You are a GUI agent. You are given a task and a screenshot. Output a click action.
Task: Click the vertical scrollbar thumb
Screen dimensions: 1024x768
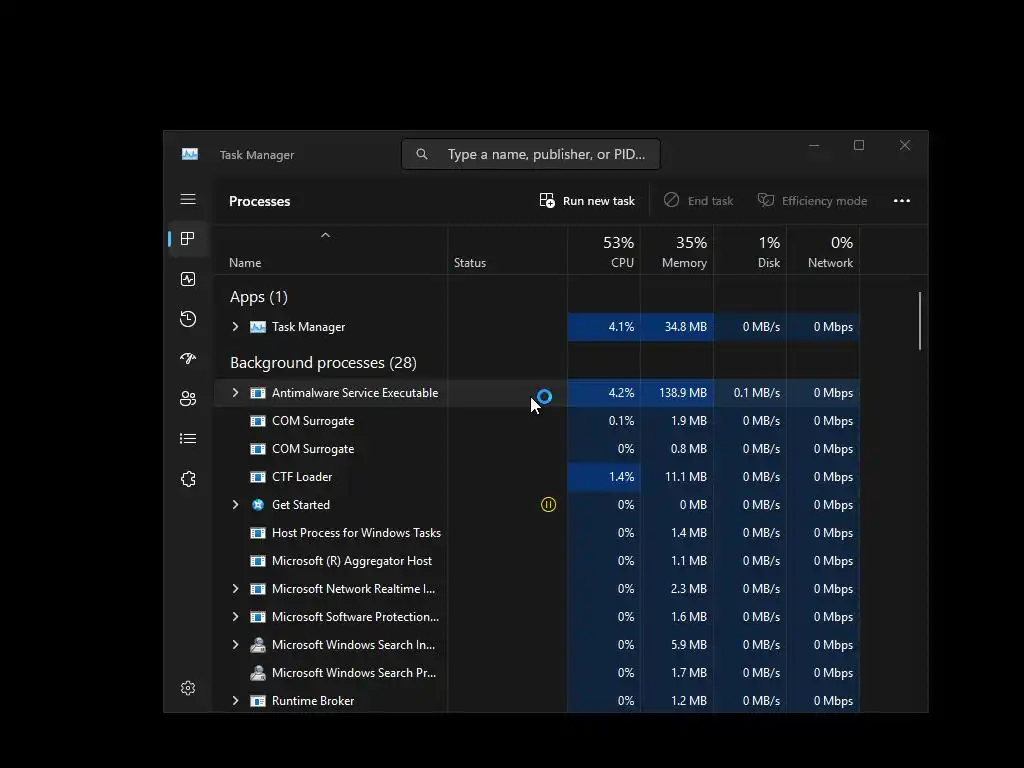point(920,321)
